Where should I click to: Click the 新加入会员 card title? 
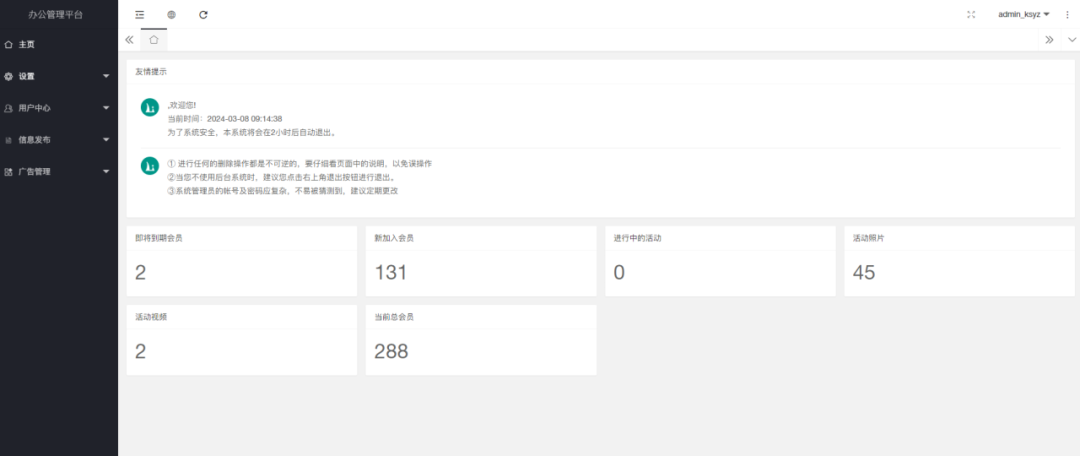[394, 238]
